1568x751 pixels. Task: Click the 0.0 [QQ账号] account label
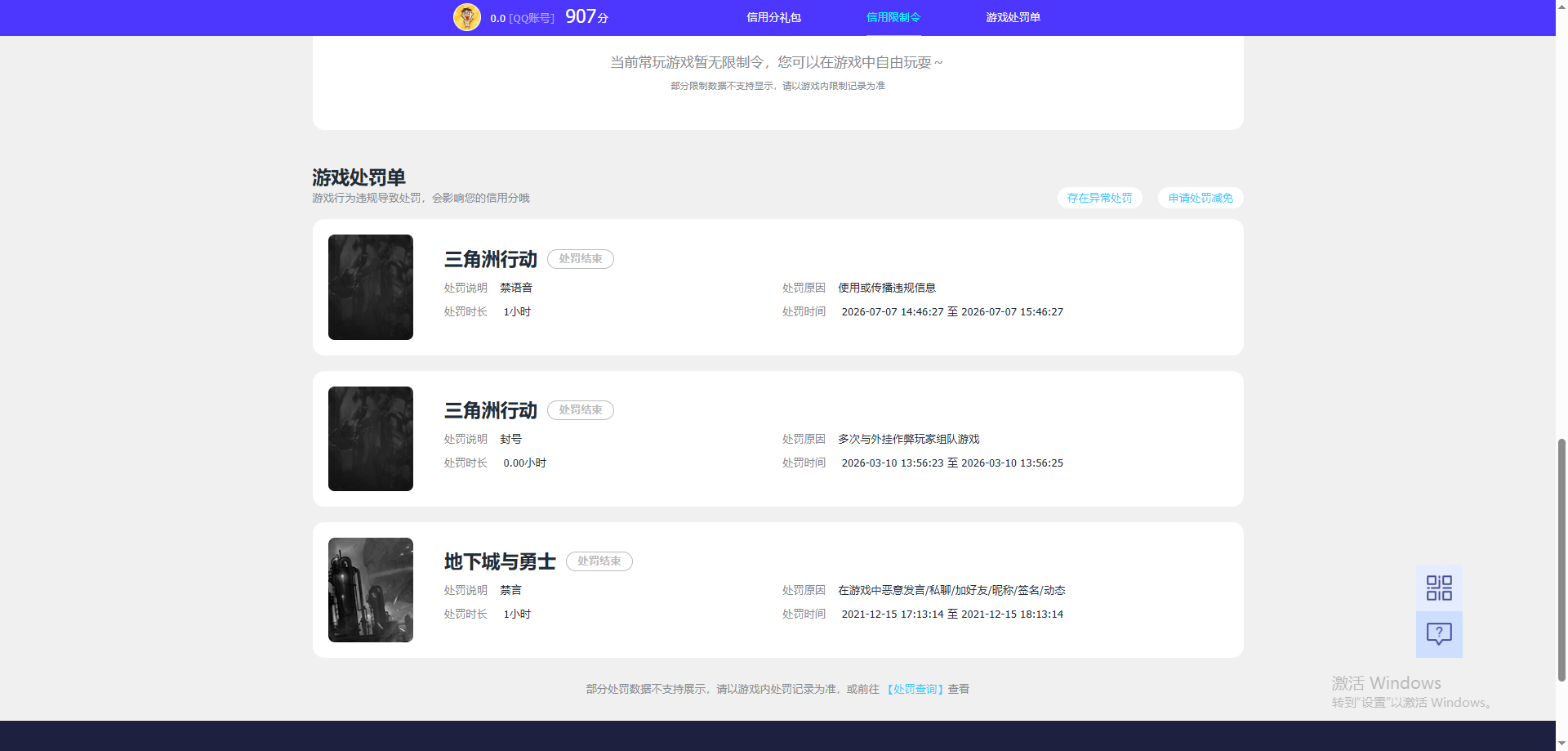(522, 18)
